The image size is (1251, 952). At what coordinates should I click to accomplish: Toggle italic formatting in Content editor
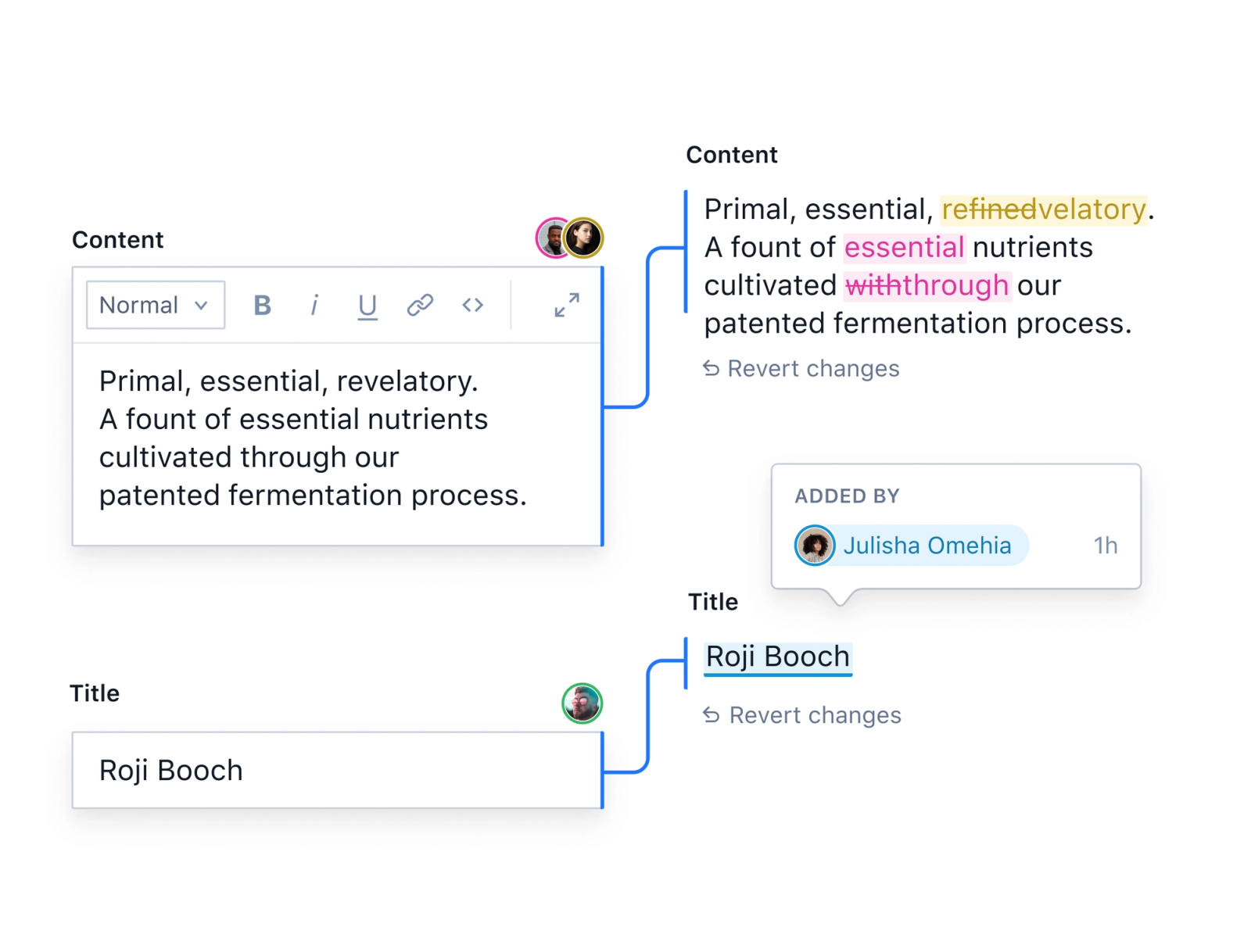coord(314,305)
